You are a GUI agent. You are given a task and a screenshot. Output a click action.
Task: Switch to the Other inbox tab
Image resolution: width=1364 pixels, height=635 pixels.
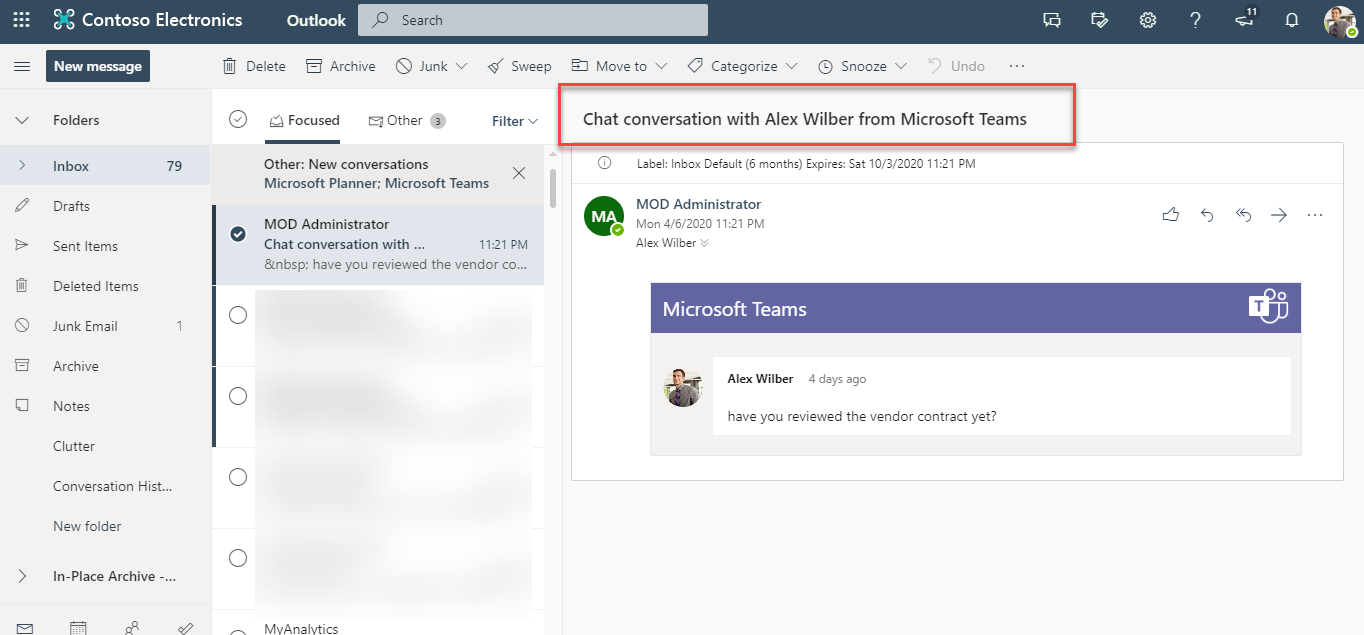tap(405, 121)
